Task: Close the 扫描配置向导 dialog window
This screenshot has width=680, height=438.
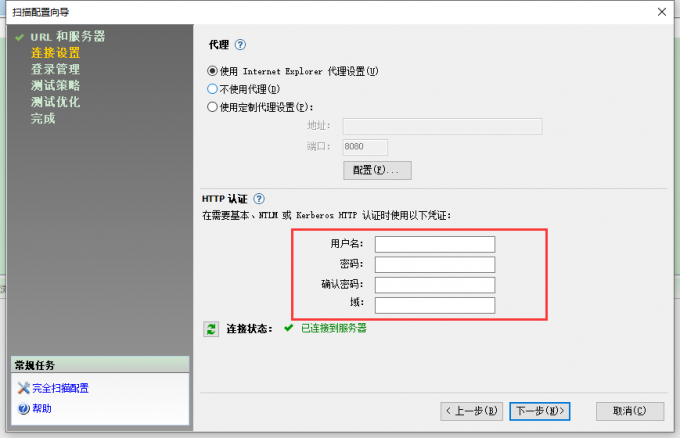Action: [x=661, y=11]
